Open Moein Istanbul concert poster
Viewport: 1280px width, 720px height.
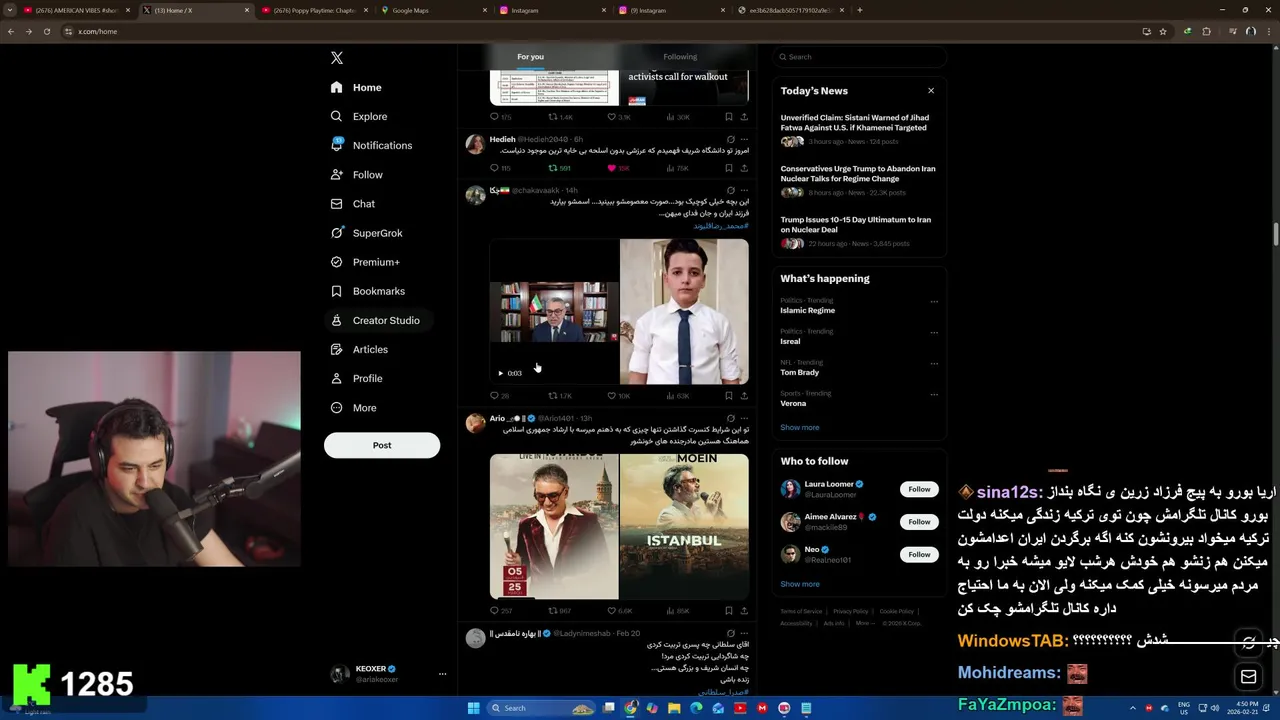[684, 526]
